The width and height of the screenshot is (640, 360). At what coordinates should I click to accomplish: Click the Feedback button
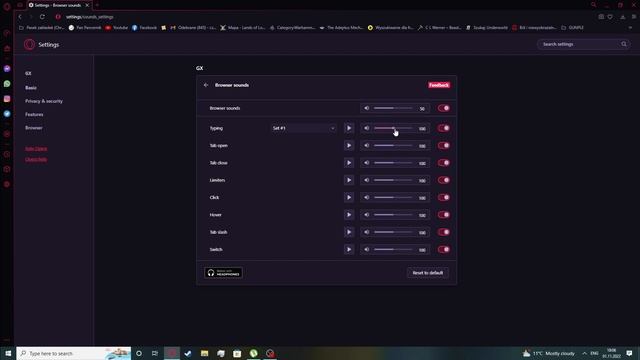(x=439, y=85)
